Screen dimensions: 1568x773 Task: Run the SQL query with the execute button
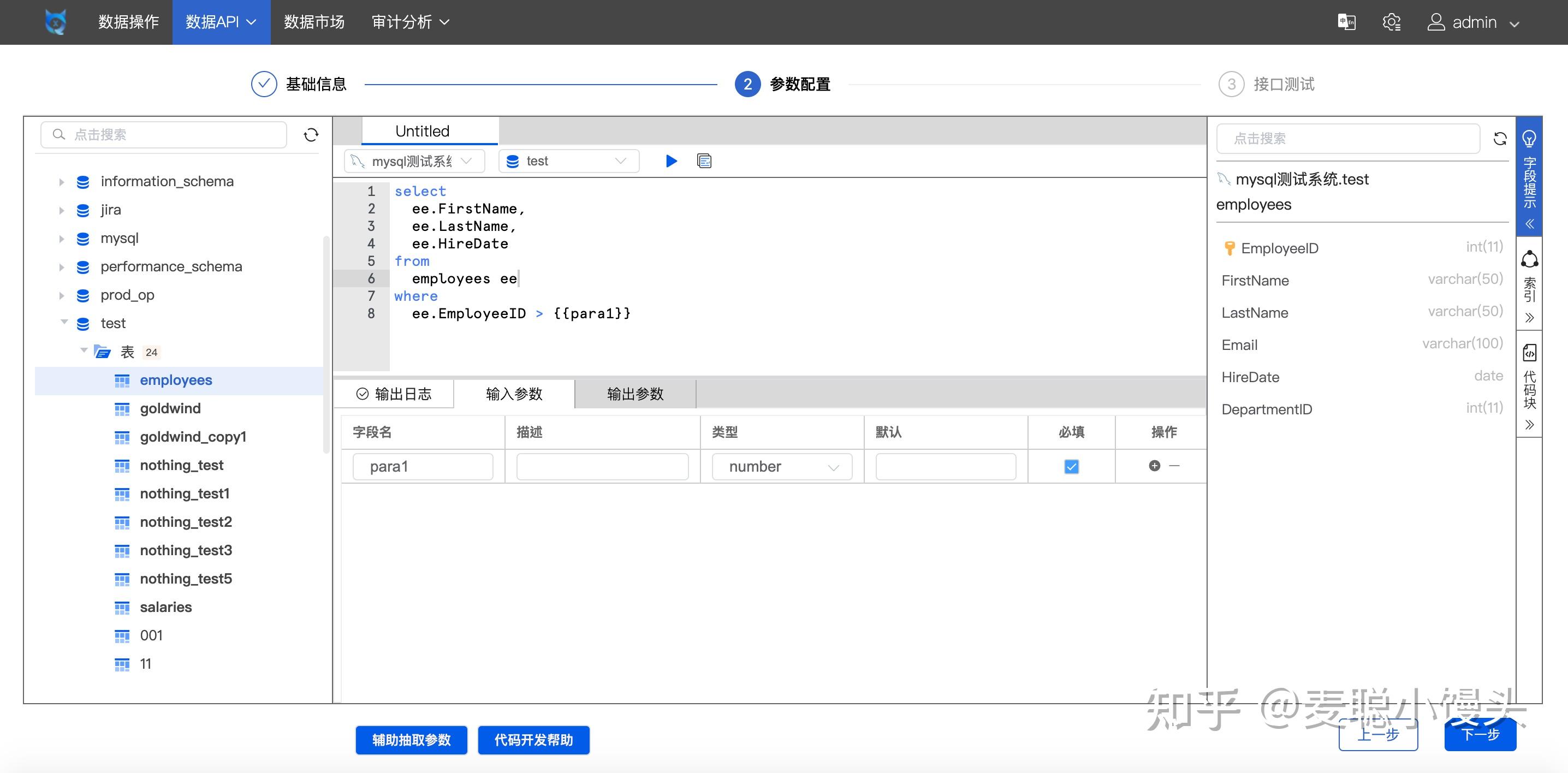point(671,160)
